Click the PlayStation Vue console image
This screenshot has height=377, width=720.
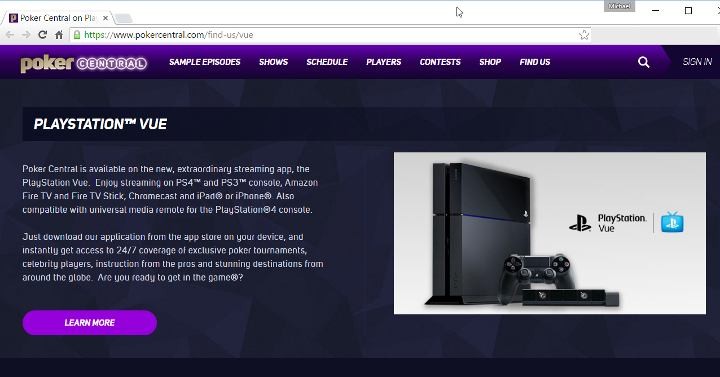(550, 233)
